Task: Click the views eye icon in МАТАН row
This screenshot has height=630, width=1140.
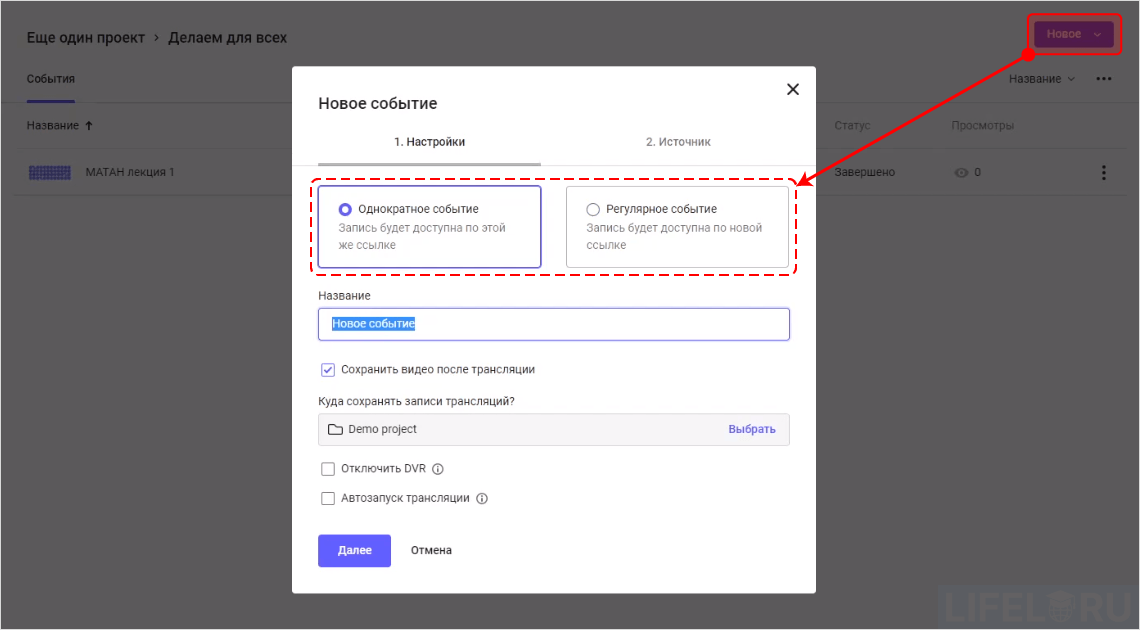Action: point(961,173)
